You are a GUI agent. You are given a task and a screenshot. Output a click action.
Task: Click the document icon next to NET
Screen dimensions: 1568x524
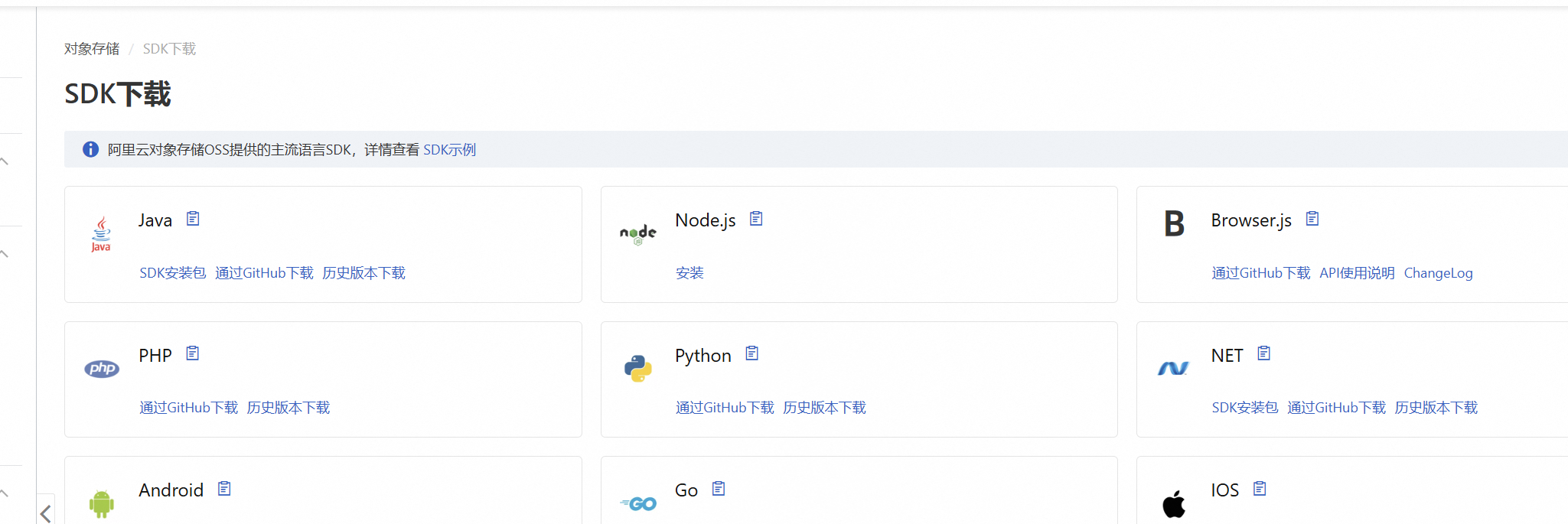pyautogui.click(x=1264, y=353)
